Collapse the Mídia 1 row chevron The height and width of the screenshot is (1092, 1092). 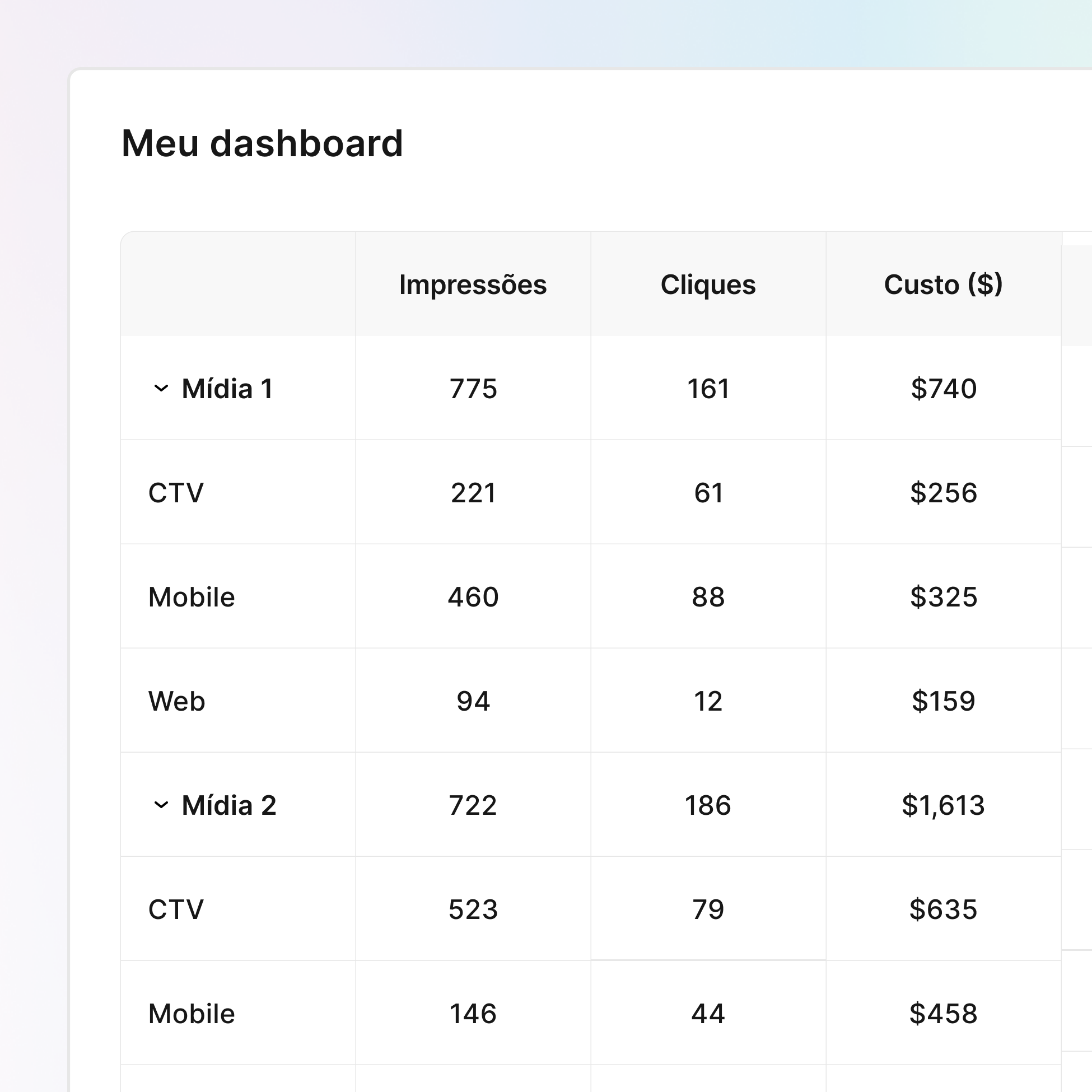pos(161,388)
